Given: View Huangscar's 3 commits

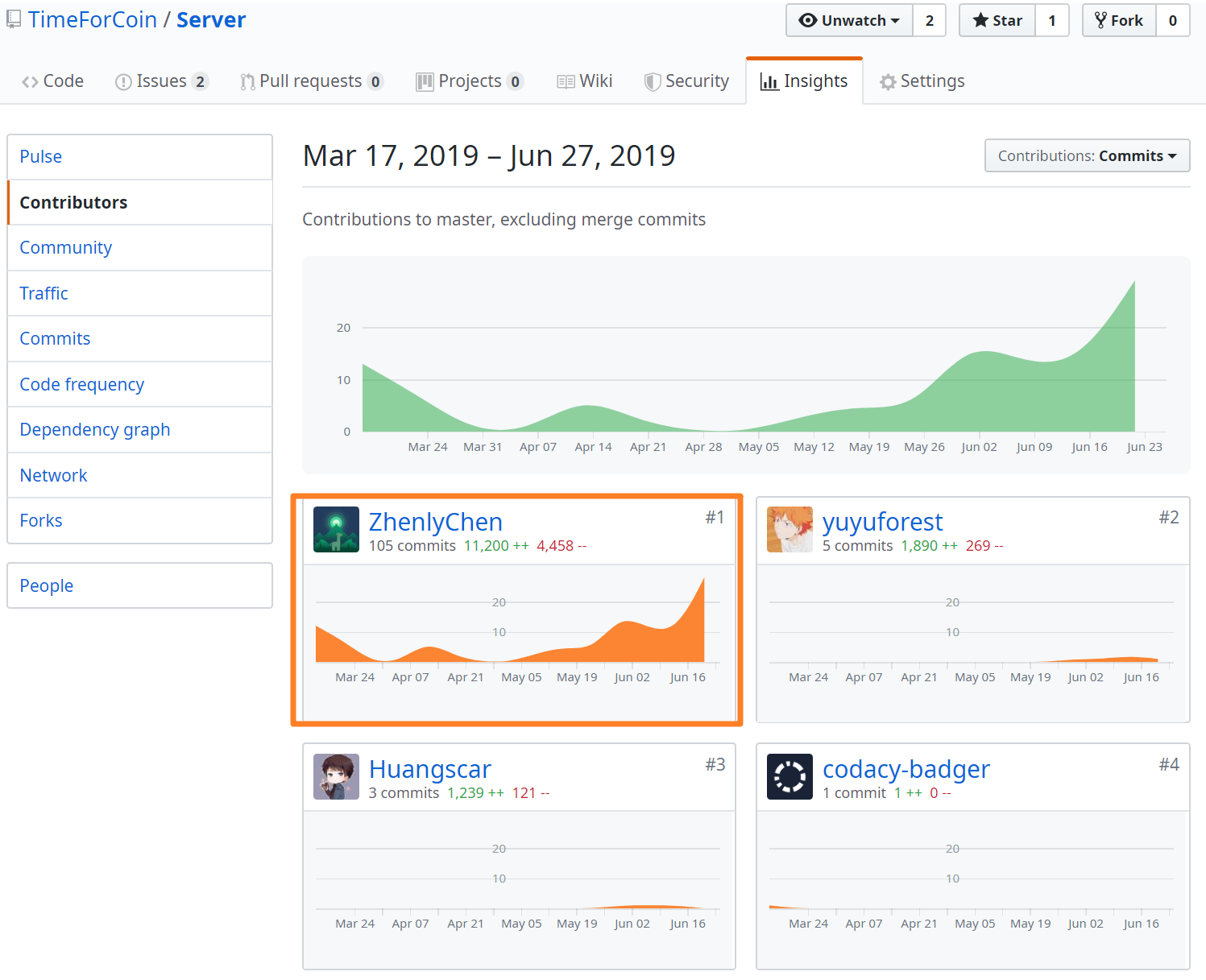Looking at the screenshot, I should (x=404, y=793).
